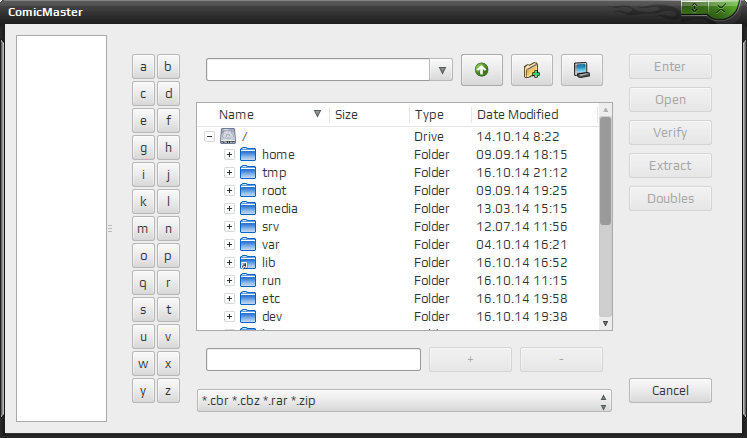Click the window shade icon in titlebar

coord(694,8)
